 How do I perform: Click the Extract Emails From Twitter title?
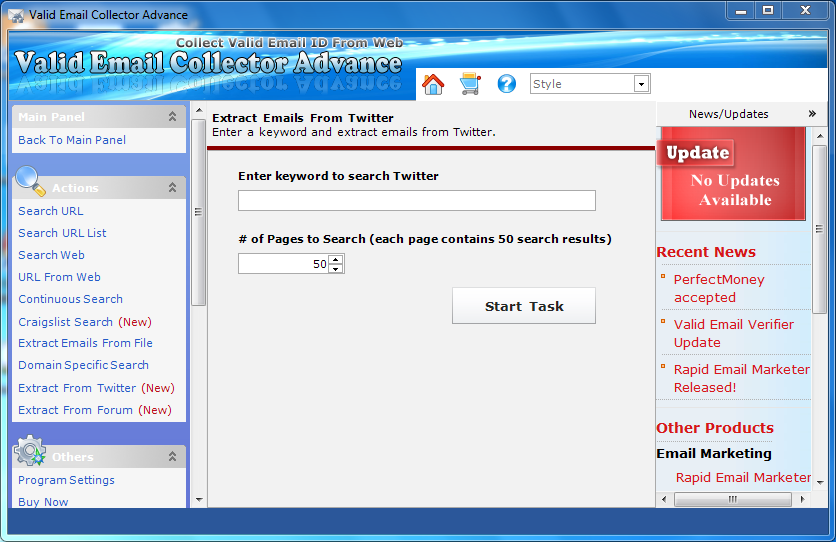tap(303, 118)
